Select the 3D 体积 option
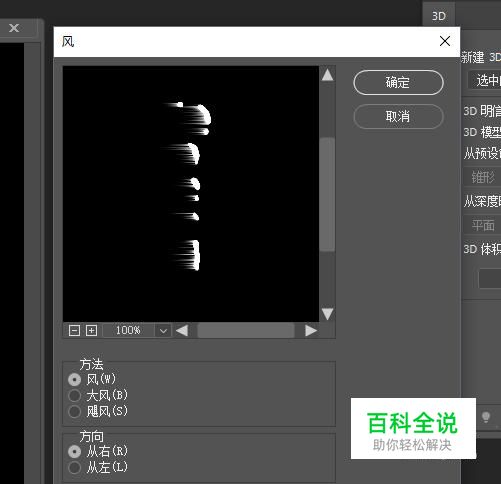The width and height of the screenshot is (501, 484). [482, 249]
